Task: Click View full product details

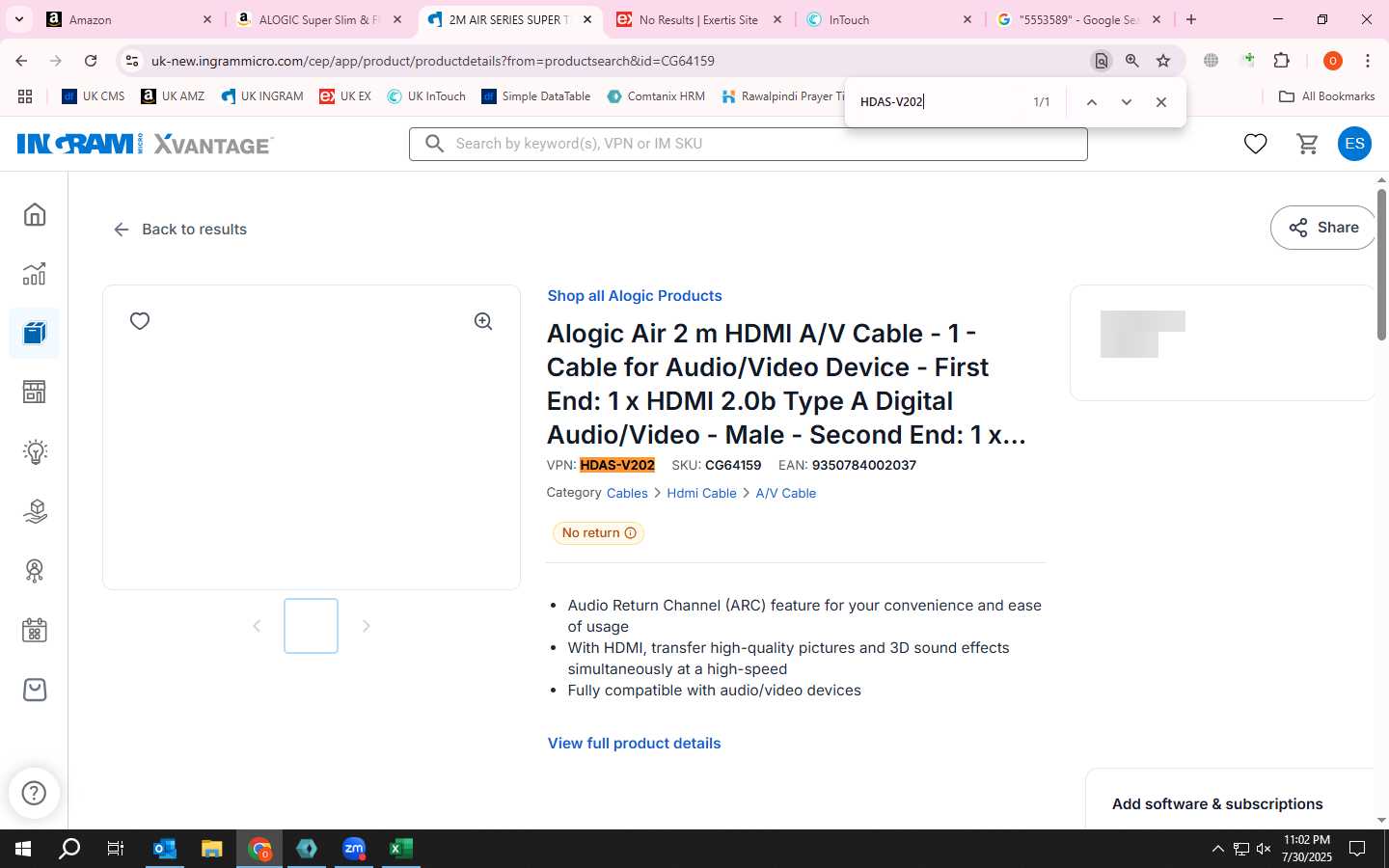Action: click(x=635, y=744)
